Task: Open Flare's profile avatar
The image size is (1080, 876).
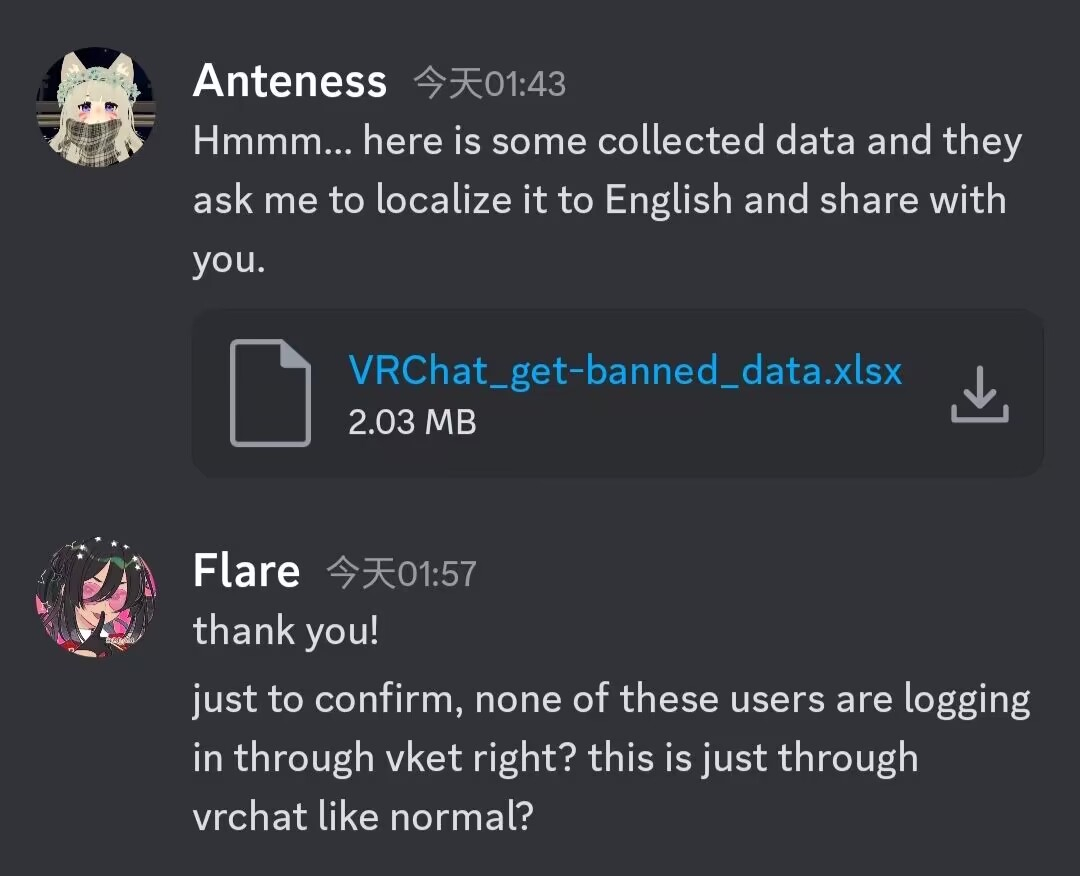Action: 95,596
